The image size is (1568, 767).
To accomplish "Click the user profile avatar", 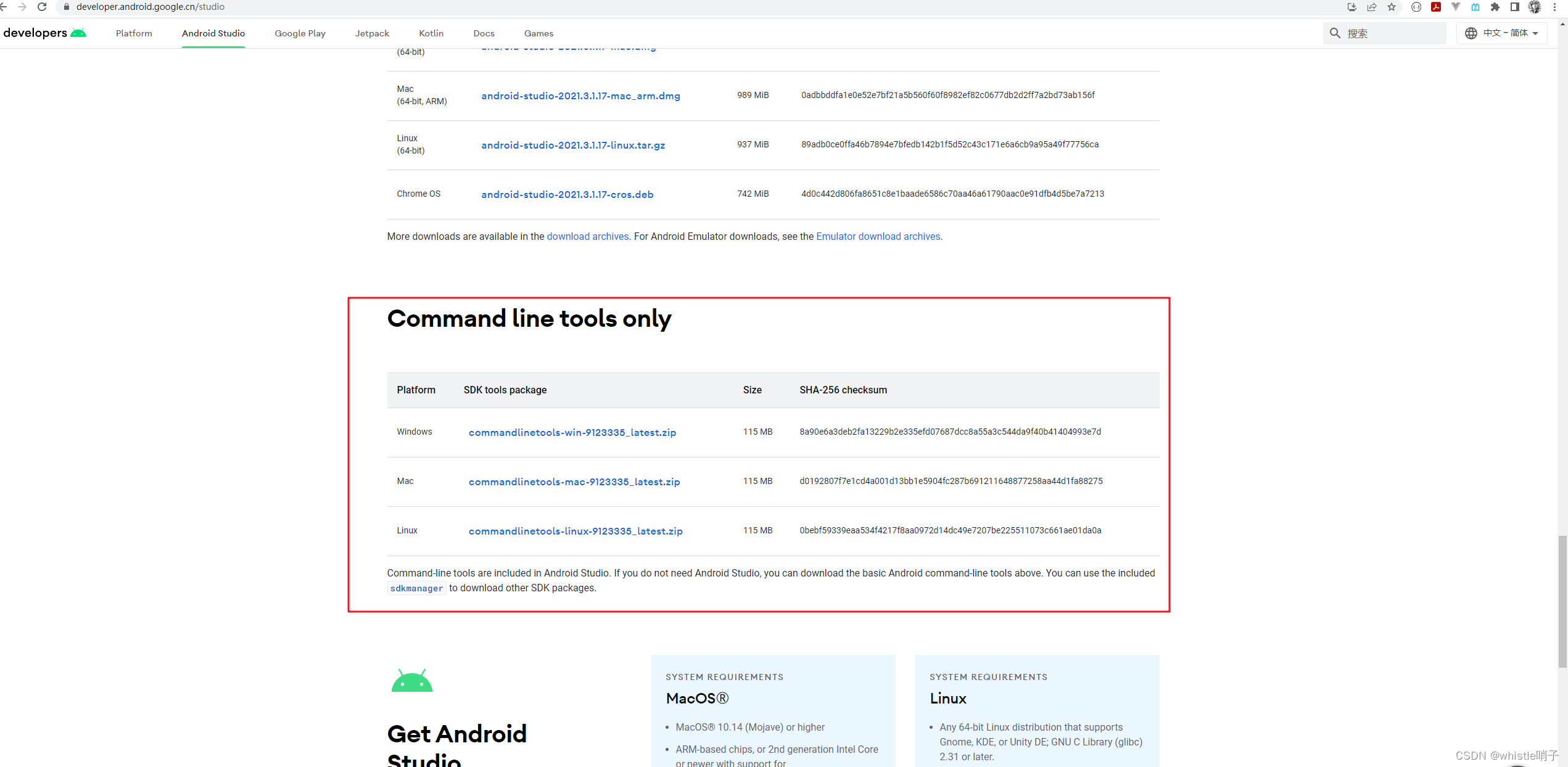I will click(x=1535, y=7).
